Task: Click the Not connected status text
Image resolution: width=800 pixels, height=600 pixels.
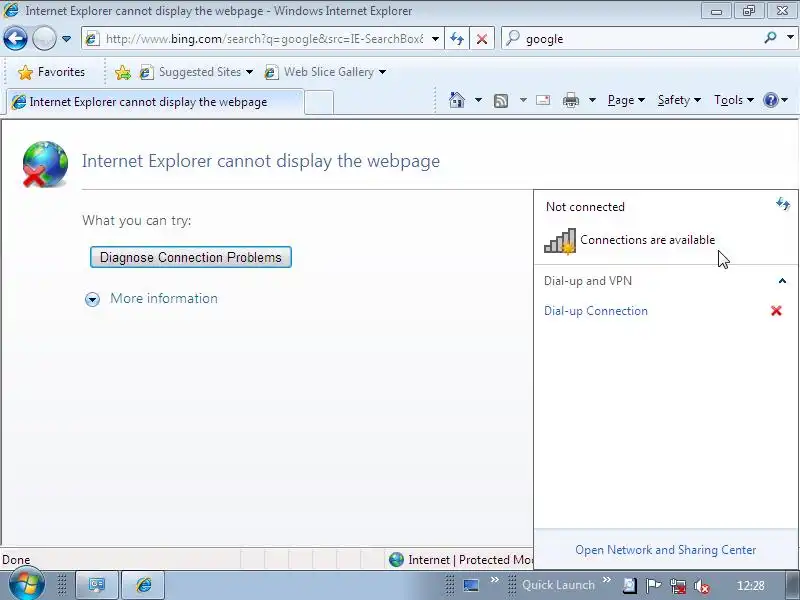Action: coord(585,207)
